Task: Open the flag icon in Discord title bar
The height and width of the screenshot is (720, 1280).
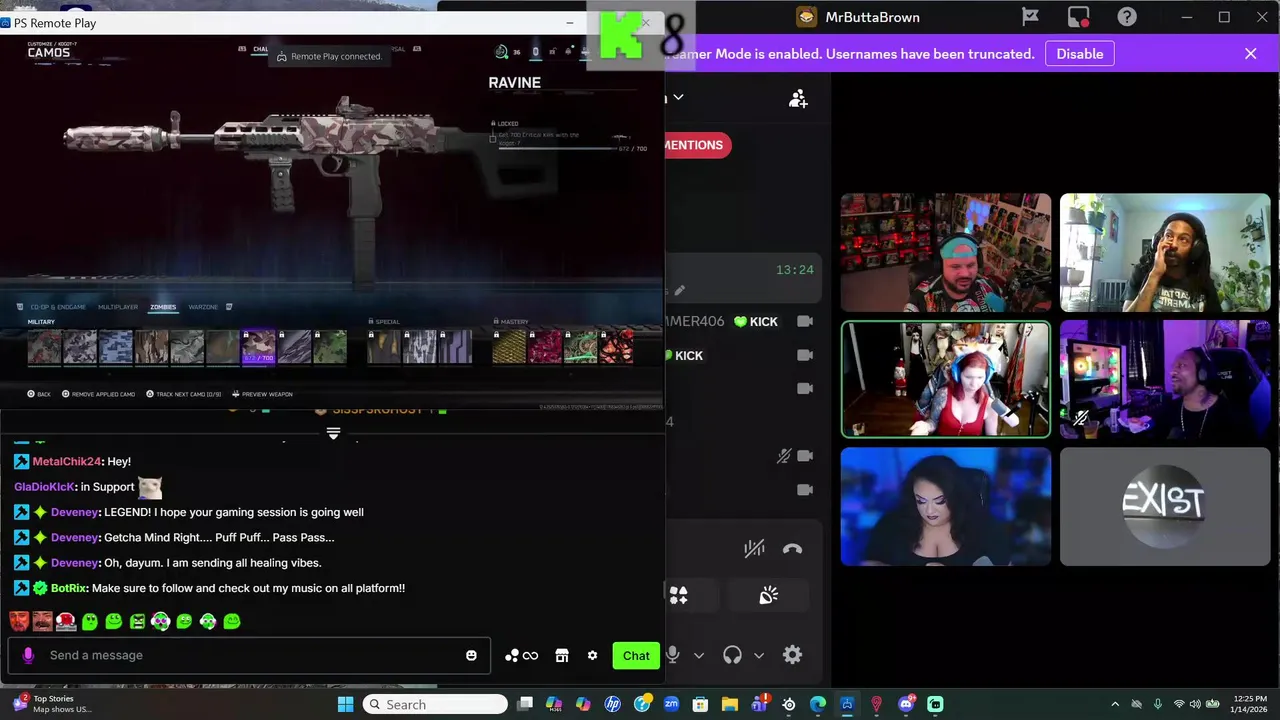Action: (x=1030, y=17)
